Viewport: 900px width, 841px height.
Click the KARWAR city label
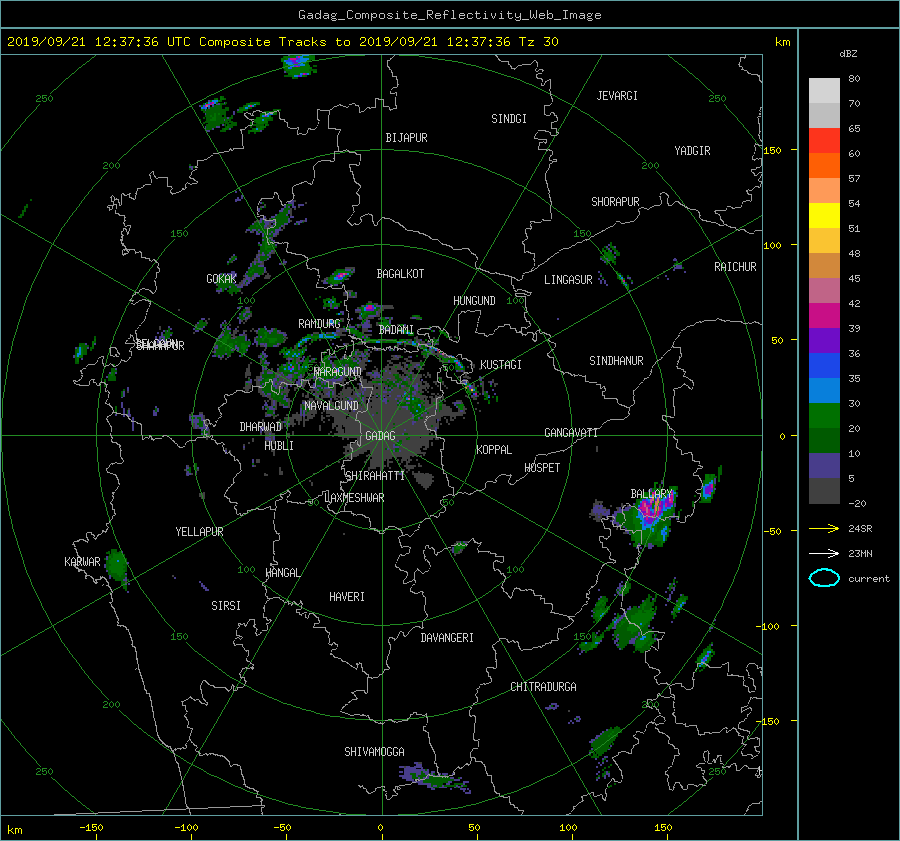tap(82, 562)
